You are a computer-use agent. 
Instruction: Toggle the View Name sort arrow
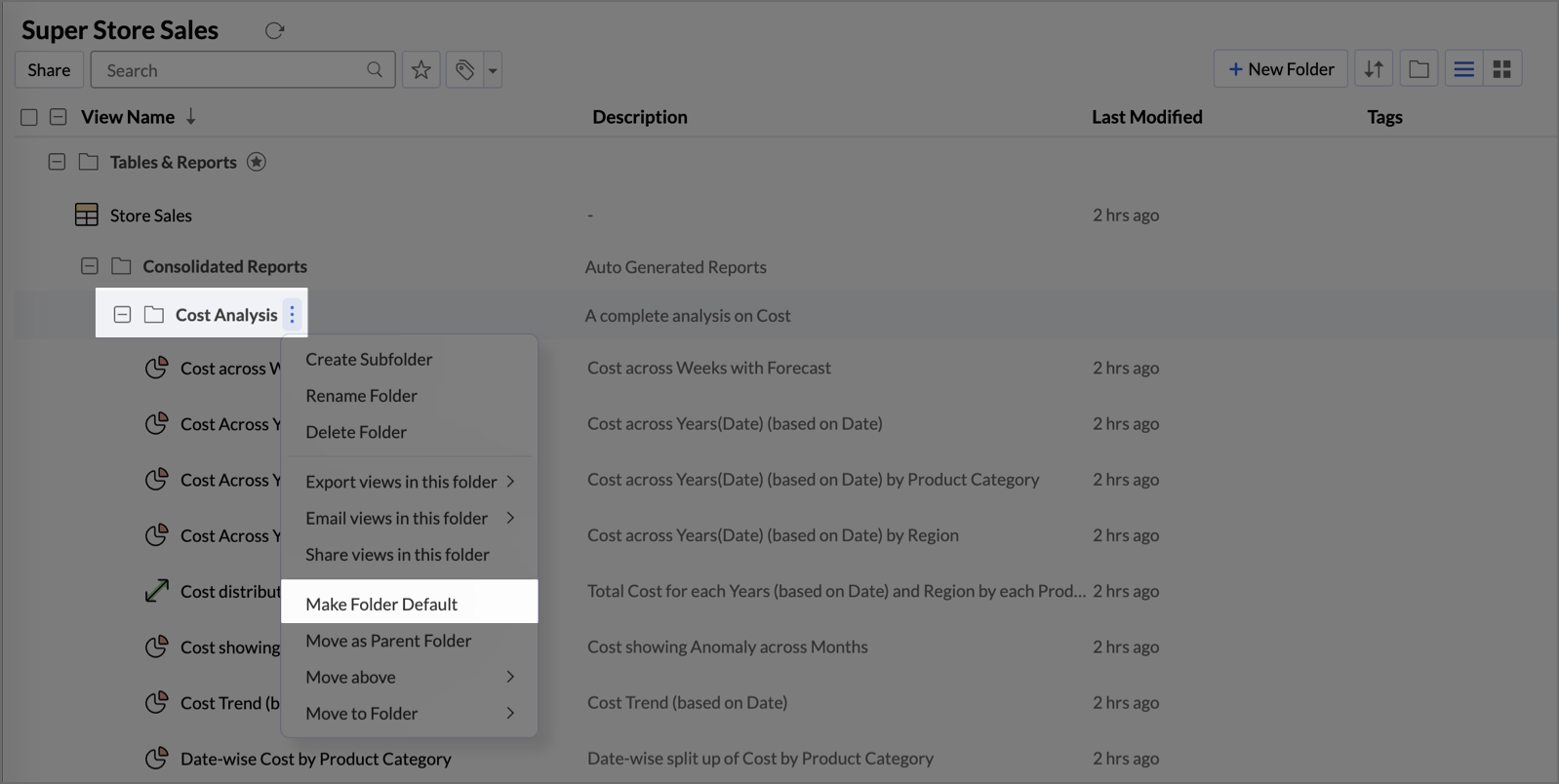pyautogui.click(x=191, y=117)
